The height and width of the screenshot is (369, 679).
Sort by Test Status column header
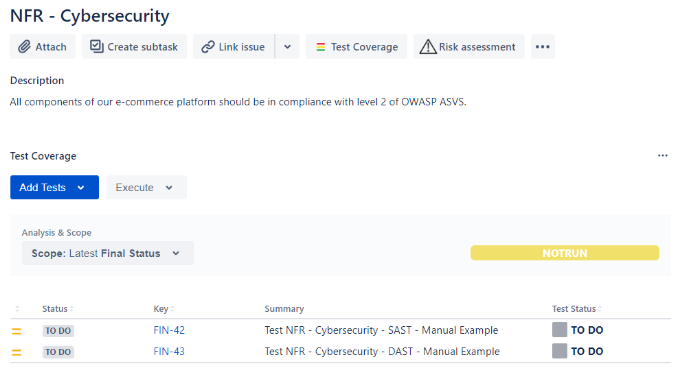click(576, 309)
